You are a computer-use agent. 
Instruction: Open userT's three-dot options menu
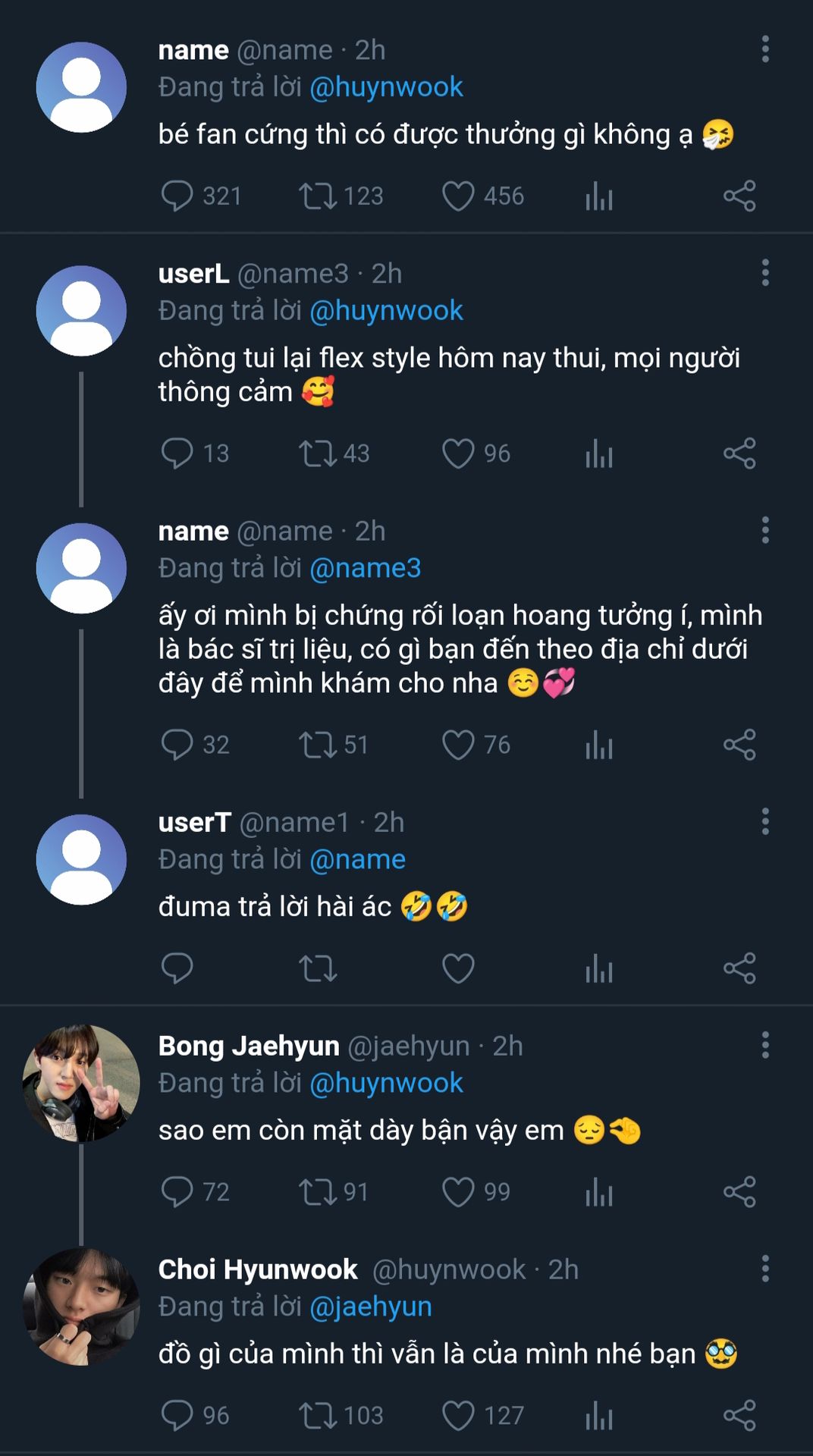[765, 822]
